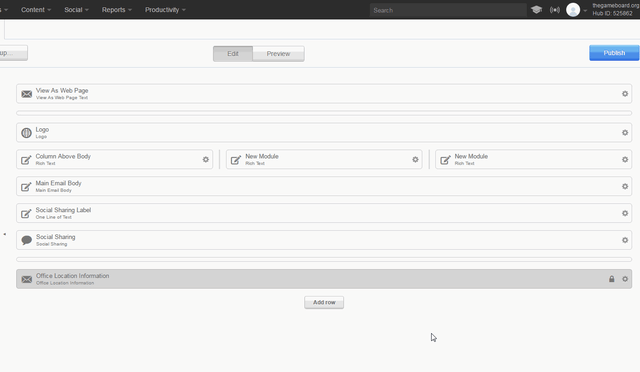Open gear settings for Social Sharing Label module
Screen dimensions: 640x372
point(625,213)
